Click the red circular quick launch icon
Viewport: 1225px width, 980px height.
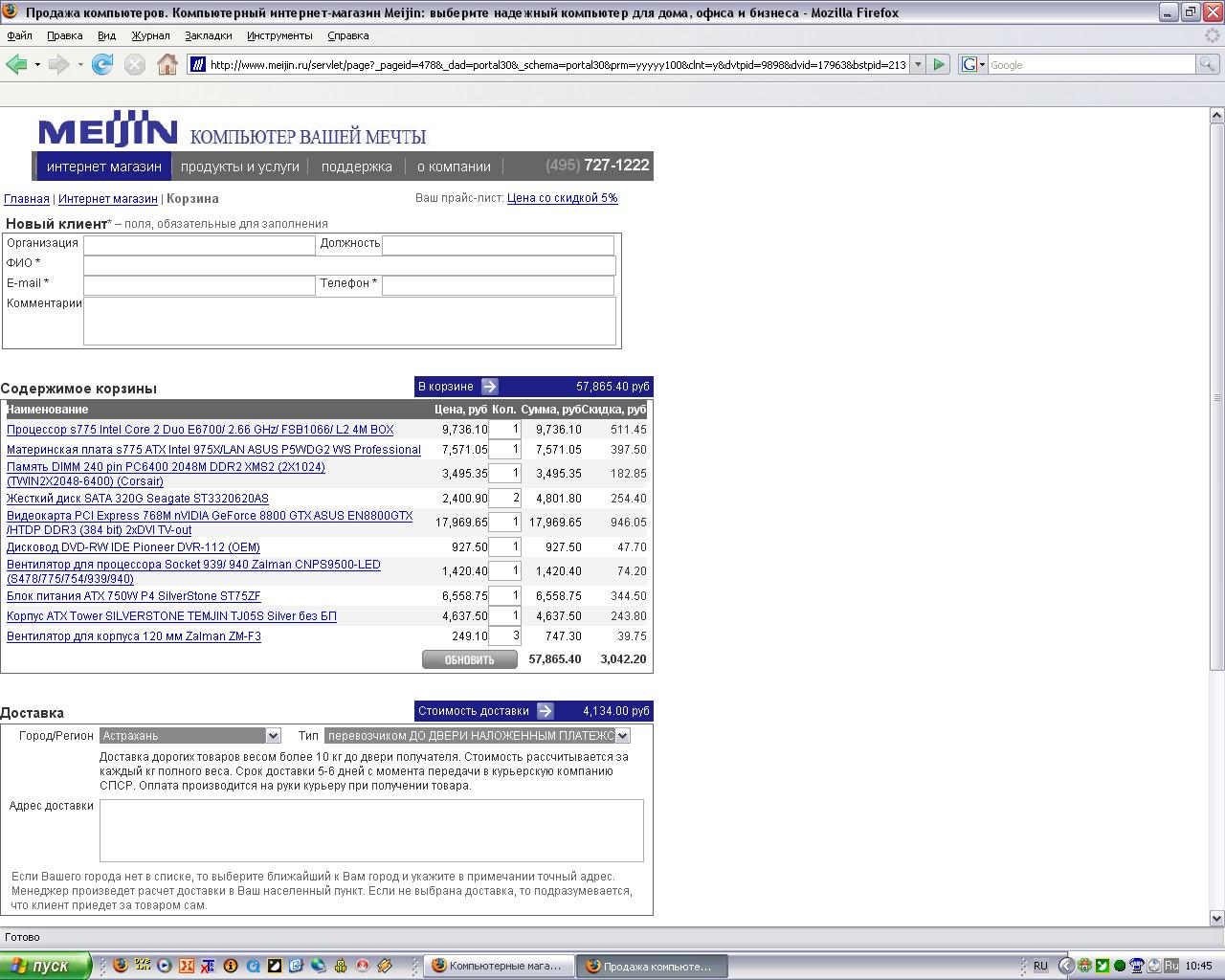tap(363, 966)
